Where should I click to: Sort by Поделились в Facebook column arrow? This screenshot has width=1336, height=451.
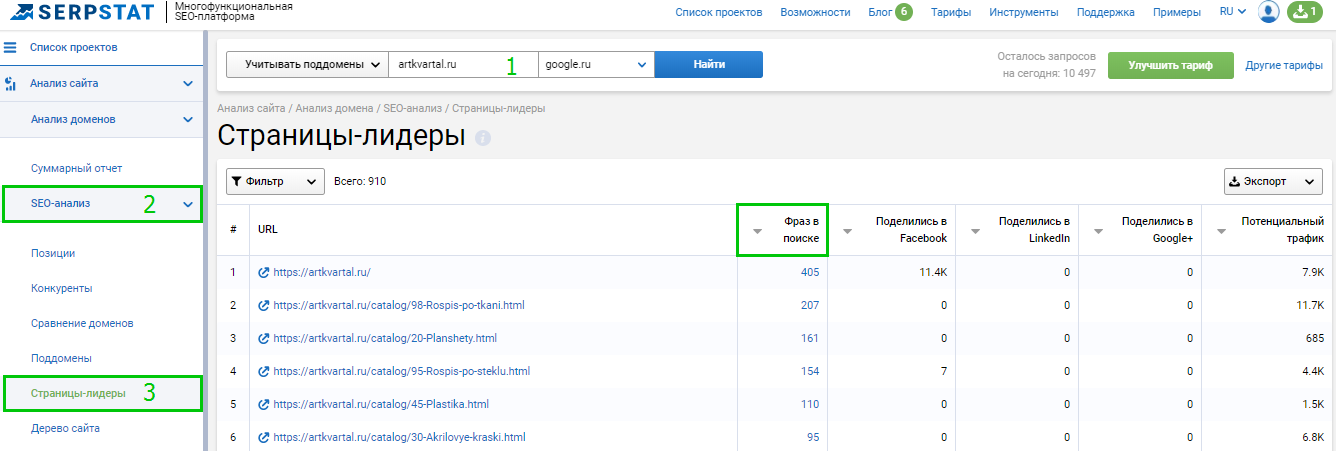coord(848,231)
